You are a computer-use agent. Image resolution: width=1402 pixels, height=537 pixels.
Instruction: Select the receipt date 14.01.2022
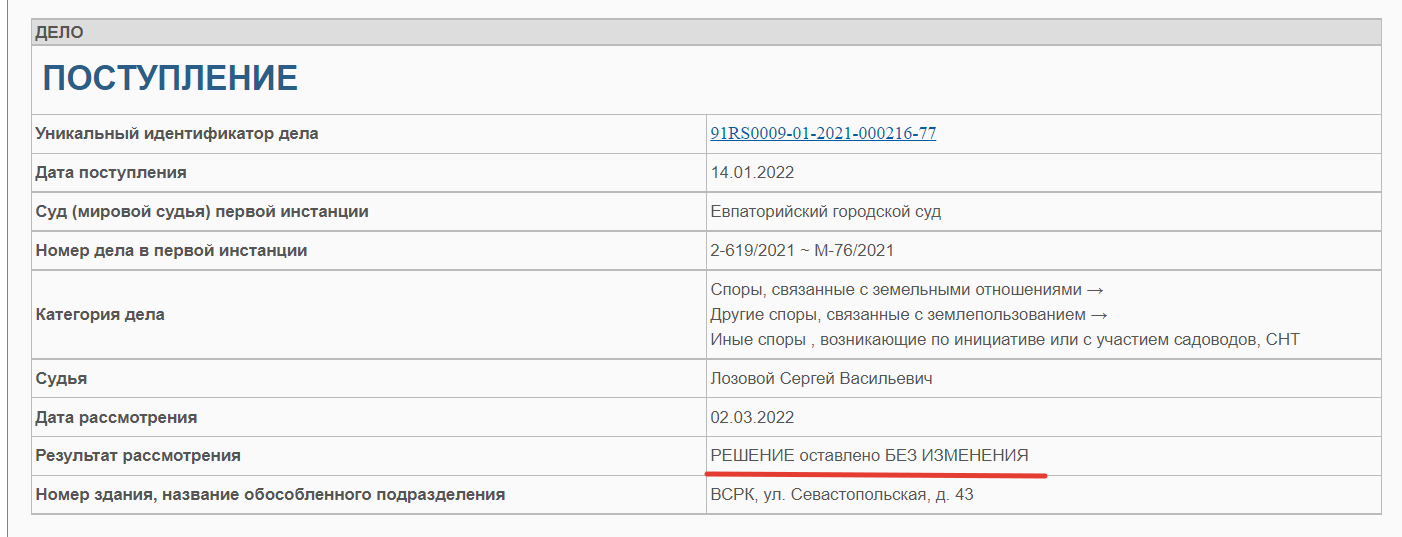coord(752,172)
